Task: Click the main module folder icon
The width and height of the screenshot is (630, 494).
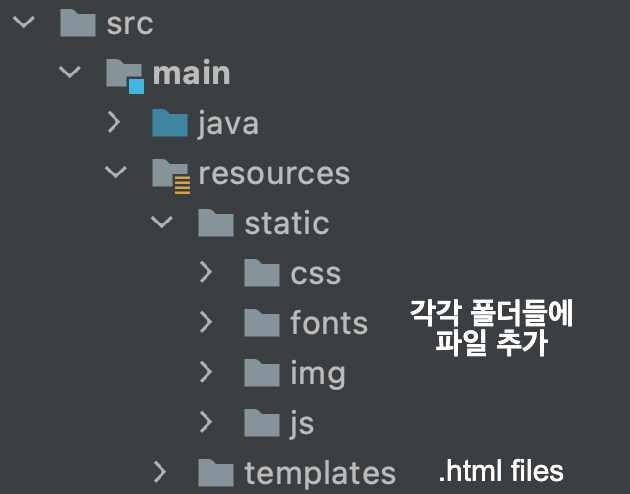Action: [x=125, y=76]
